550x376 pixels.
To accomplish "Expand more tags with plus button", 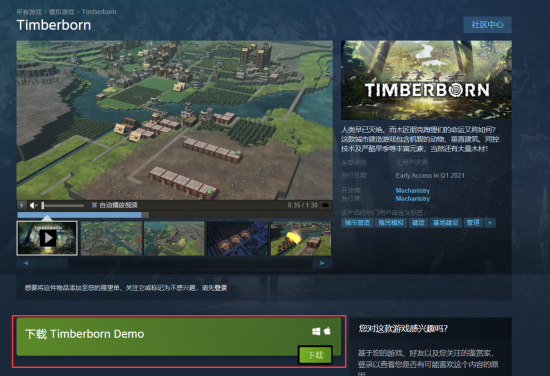I will pyautogui.click(x=490, y=223).
